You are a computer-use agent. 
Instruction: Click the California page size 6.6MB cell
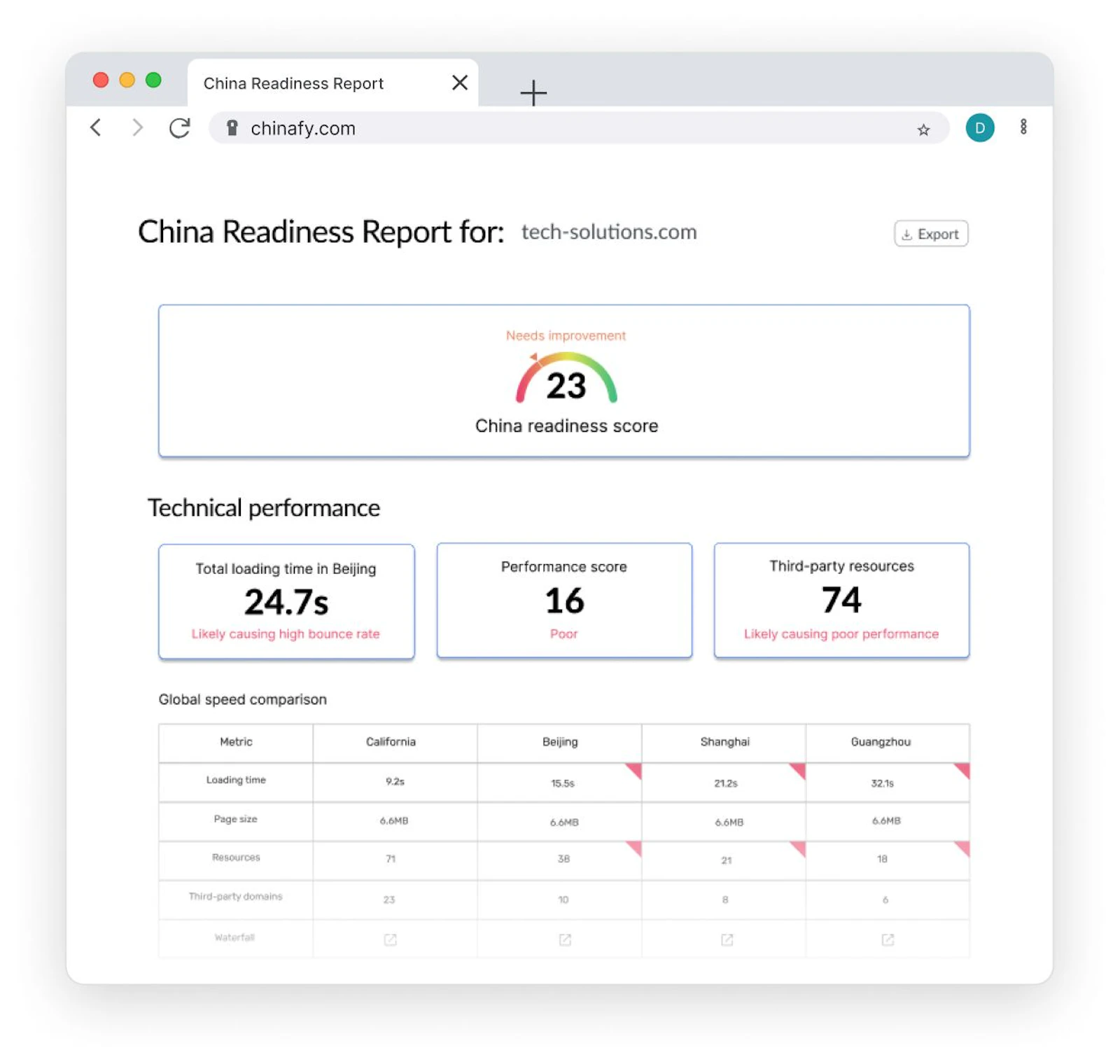tap(394, 820)
